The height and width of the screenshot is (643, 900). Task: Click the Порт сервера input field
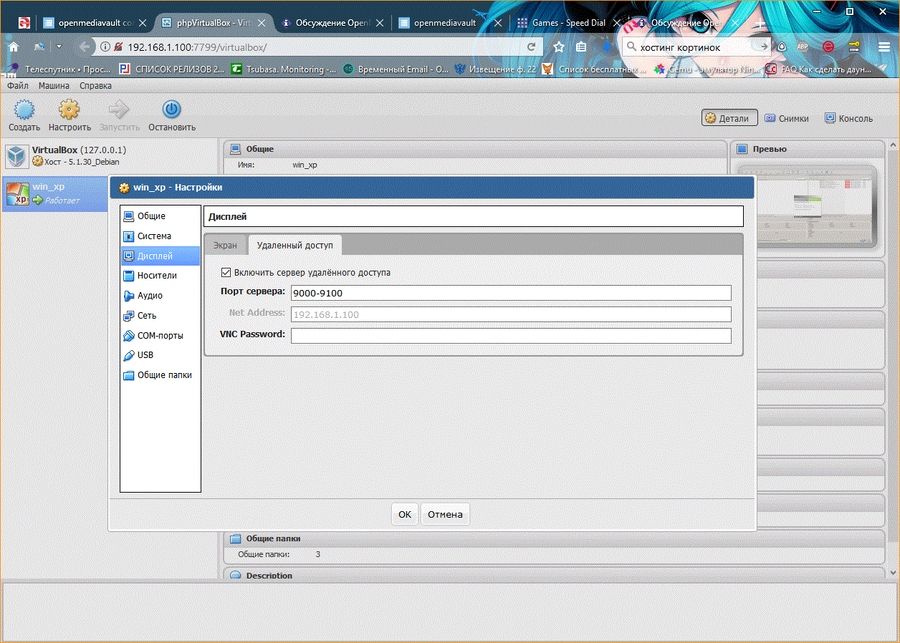tap(510, 293)
